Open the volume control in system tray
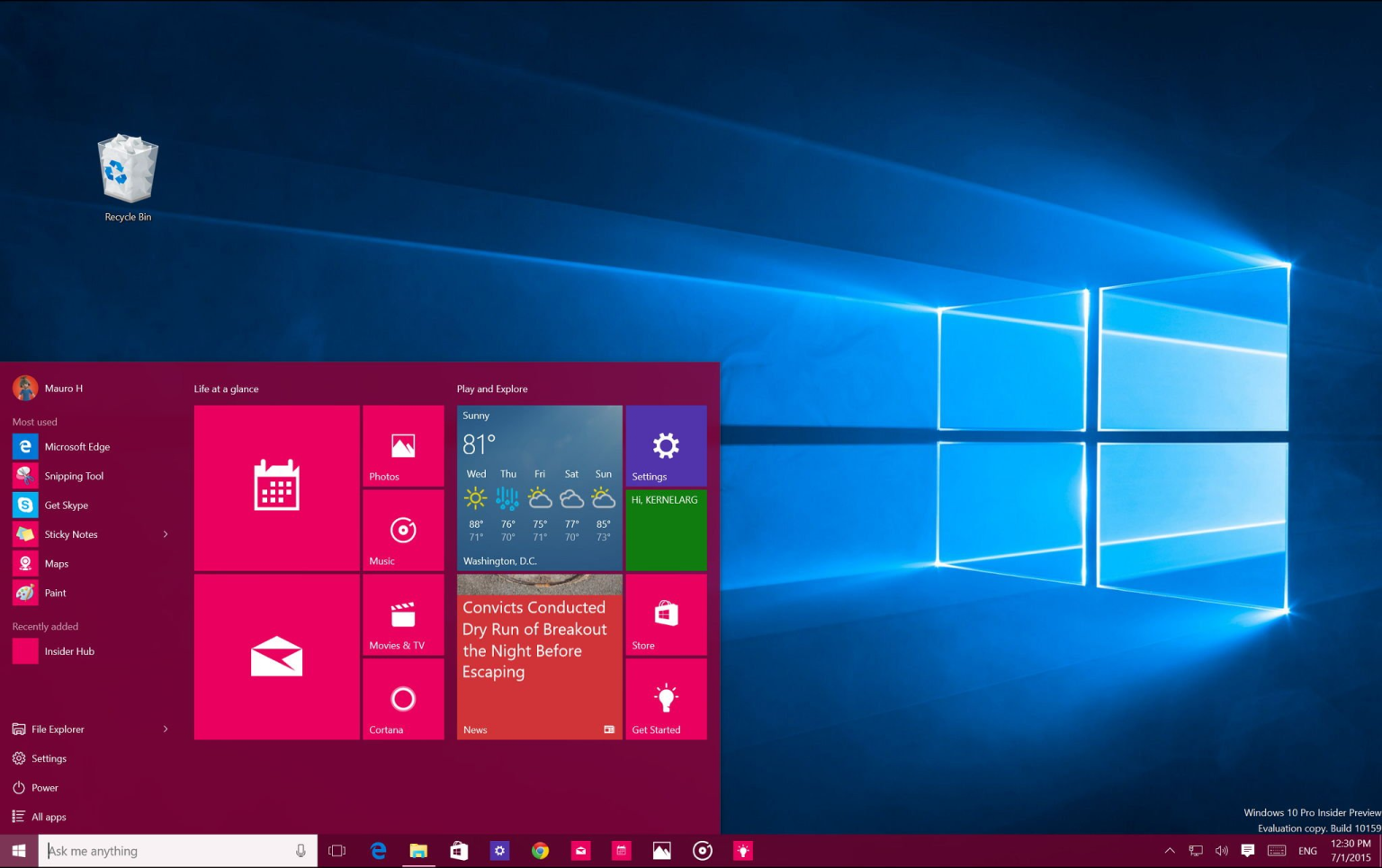Screen dimensions: 1382x868 1222,851
